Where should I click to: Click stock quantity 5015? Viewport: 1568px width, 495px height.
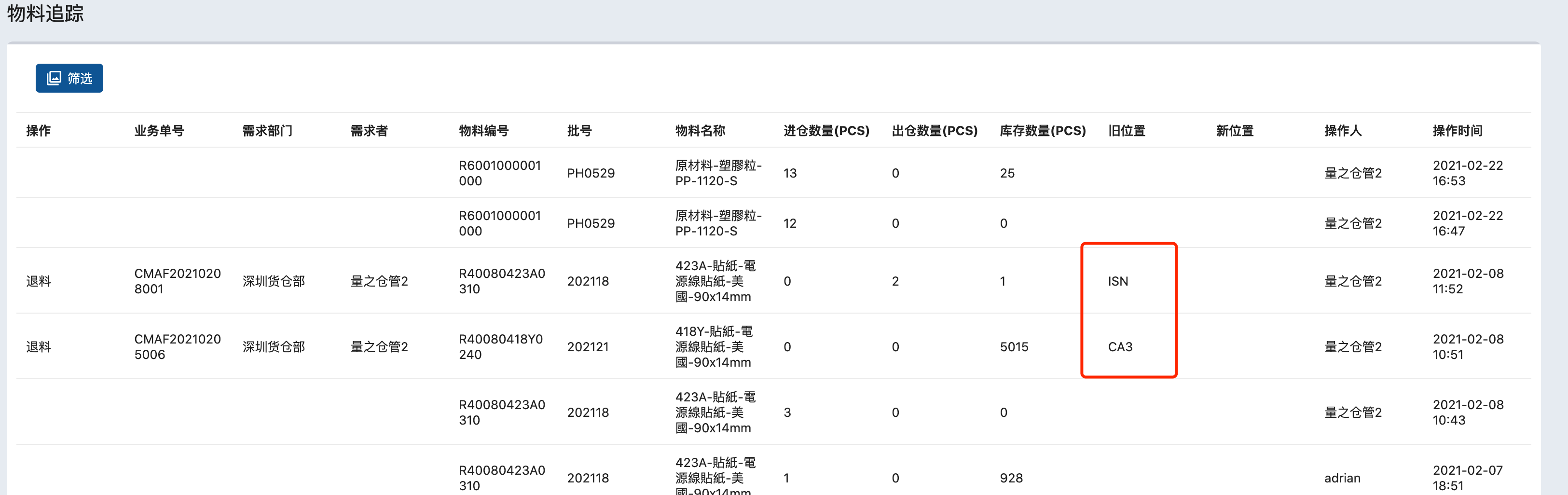pos(1014,346)
